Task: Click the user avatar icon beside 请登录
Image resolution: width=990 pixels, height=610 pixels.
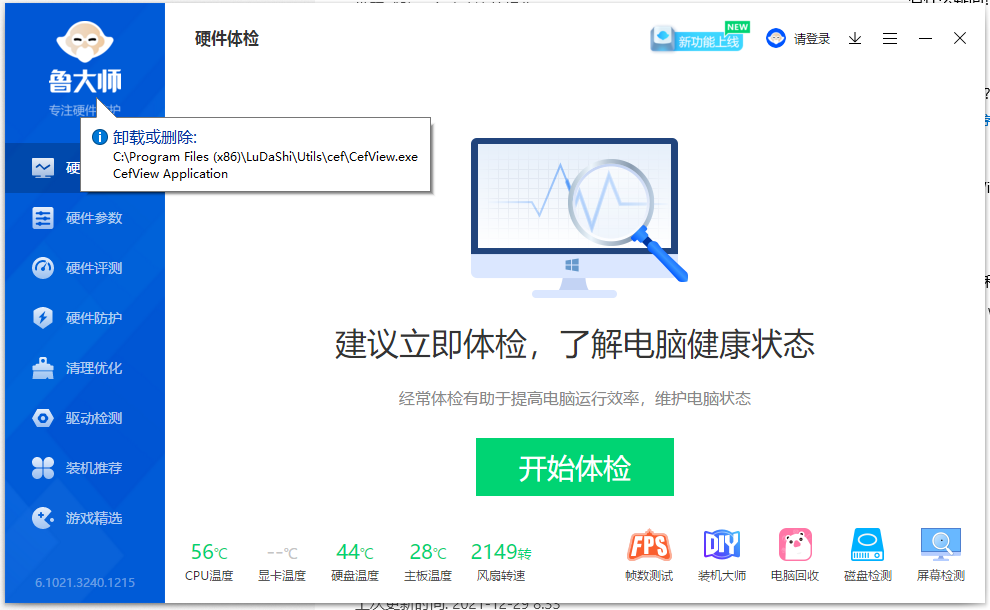Action: [x=776, y=39]
